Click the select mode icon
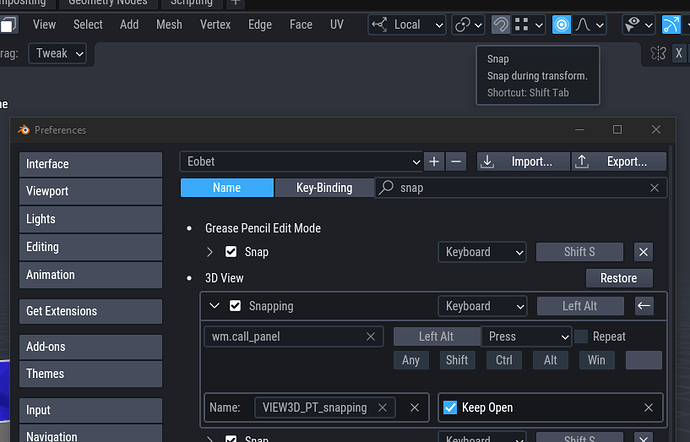This screenshot has height=442, width=690. click(x=9, y=25)
